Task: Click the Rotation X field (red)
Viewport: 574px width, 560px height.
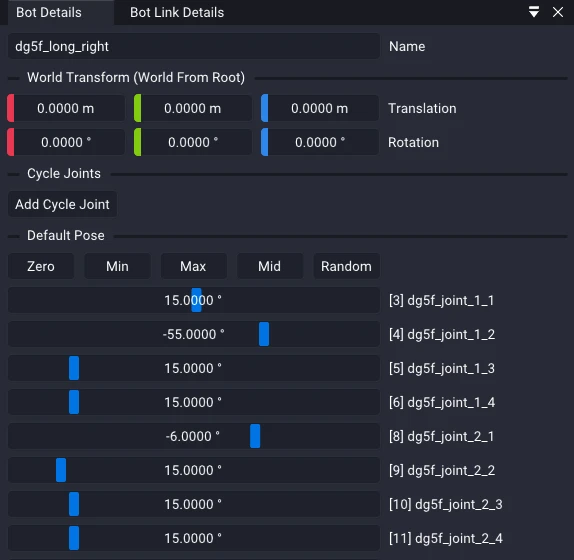Action: tap(66, 142)
